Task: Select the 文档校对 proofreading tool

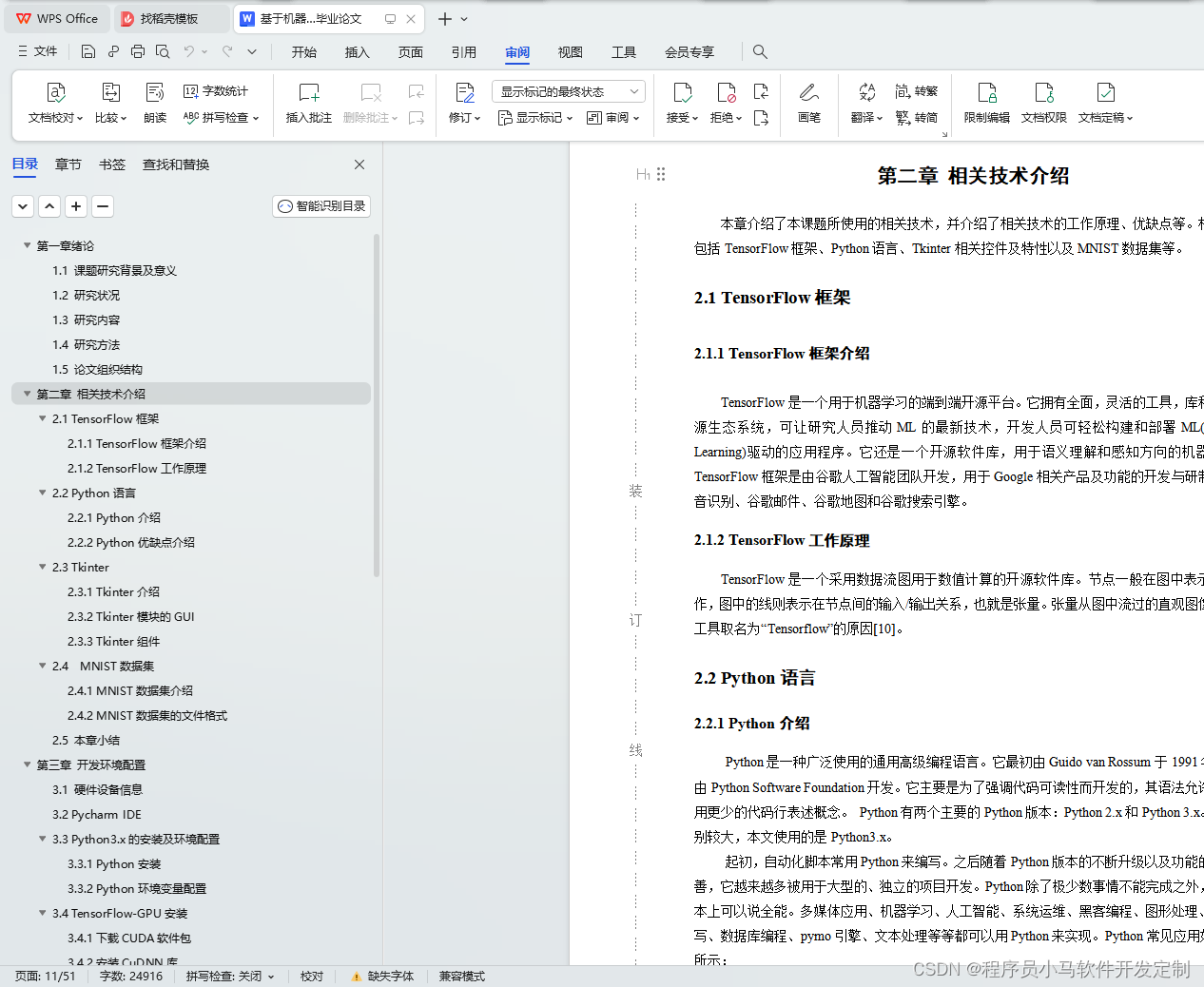Action: coord(55,103)
